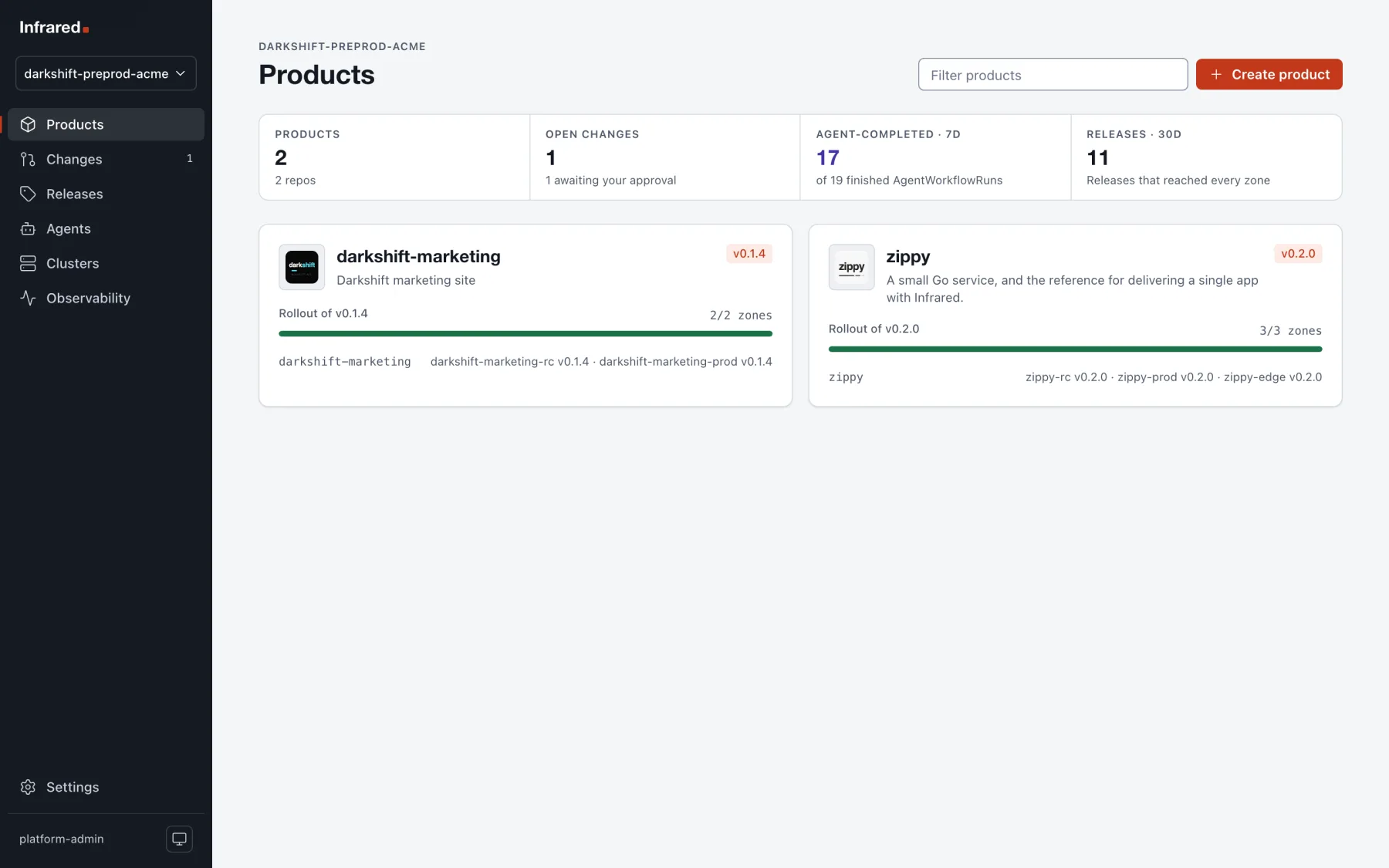Click the v0.1.4 version badge
Viewport: 1389px width, 868px height.
point(749,253)
